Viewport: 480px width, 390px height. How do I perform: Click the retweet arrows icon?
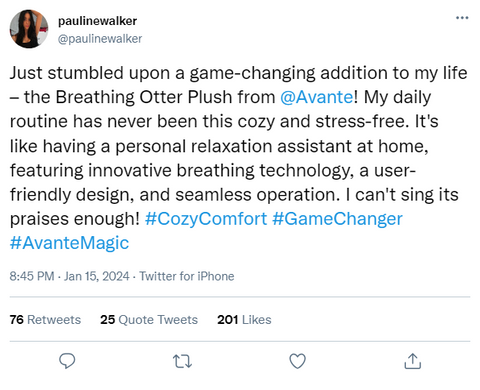pyautogui.click(x=182, y=361)
